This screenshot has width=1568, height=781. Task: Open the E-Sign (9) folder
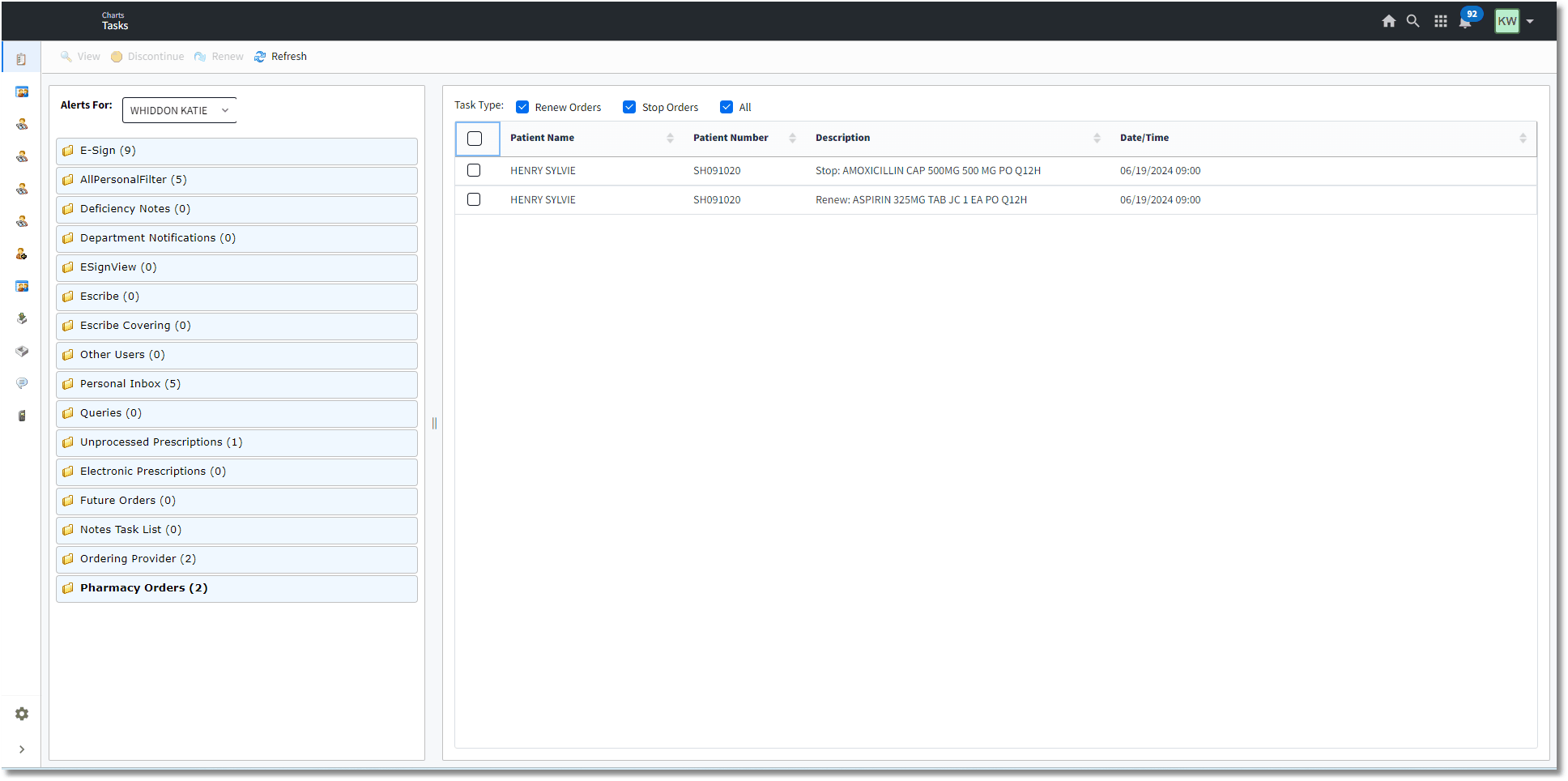[236, 151]
